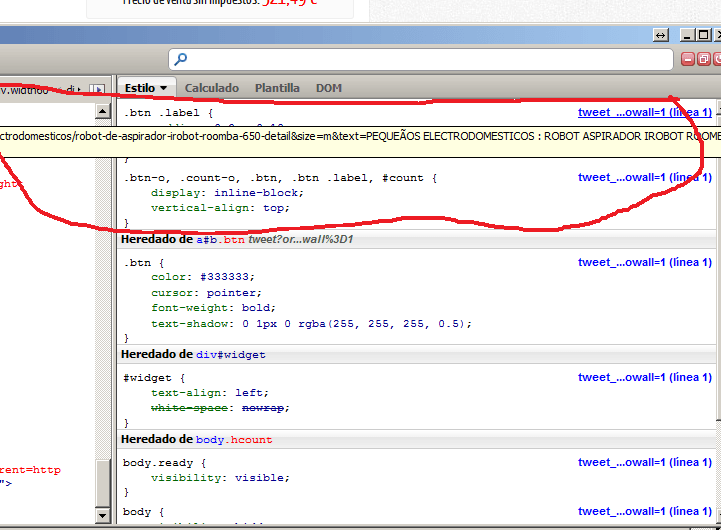
Task: Switch to the Plantilla tab
Action: [277, 88]
